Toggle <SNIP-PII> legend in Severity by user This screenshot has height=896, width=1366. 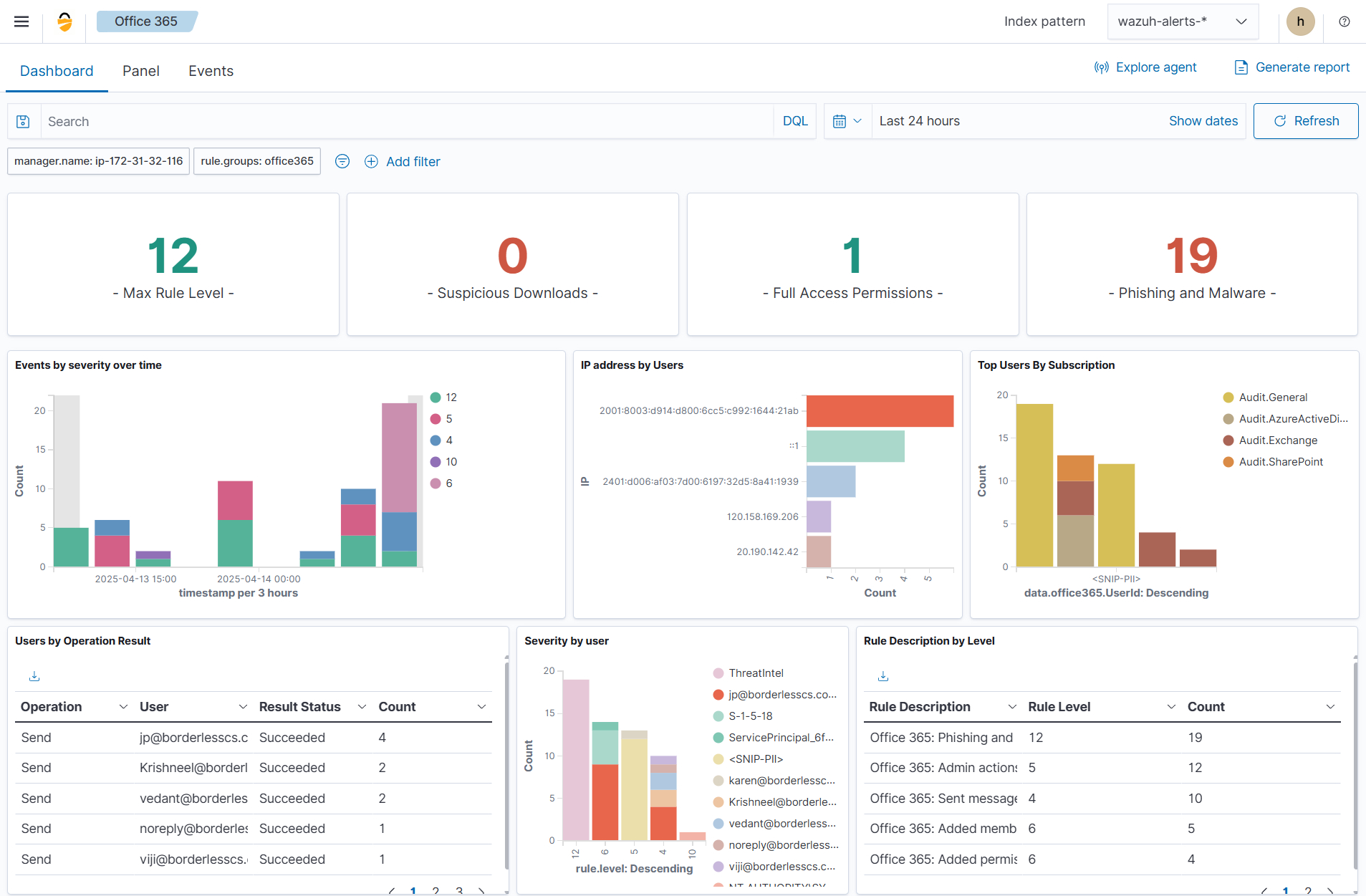(x=749, y=759)
